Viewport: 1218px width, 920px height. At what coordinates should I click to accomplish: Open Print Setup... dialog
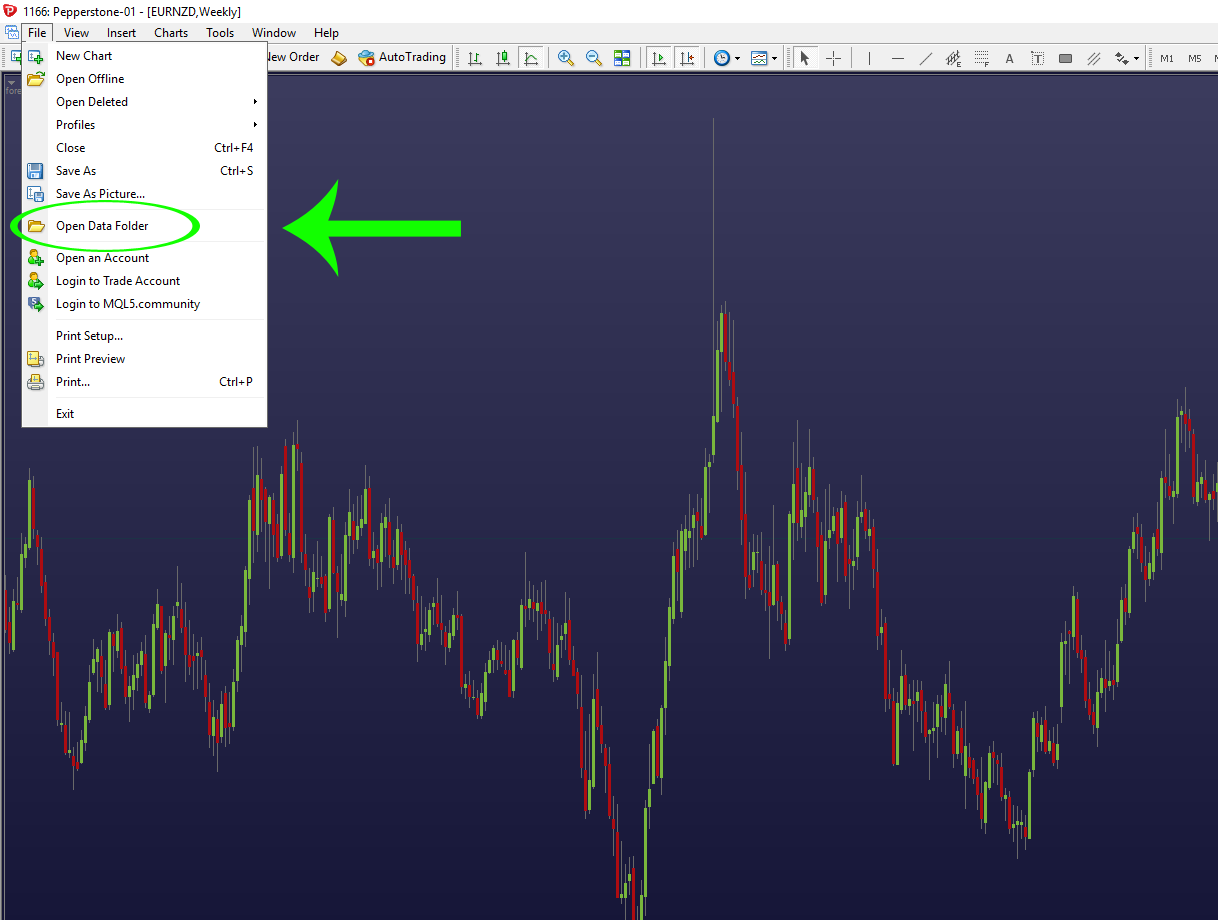pos(145,336)
